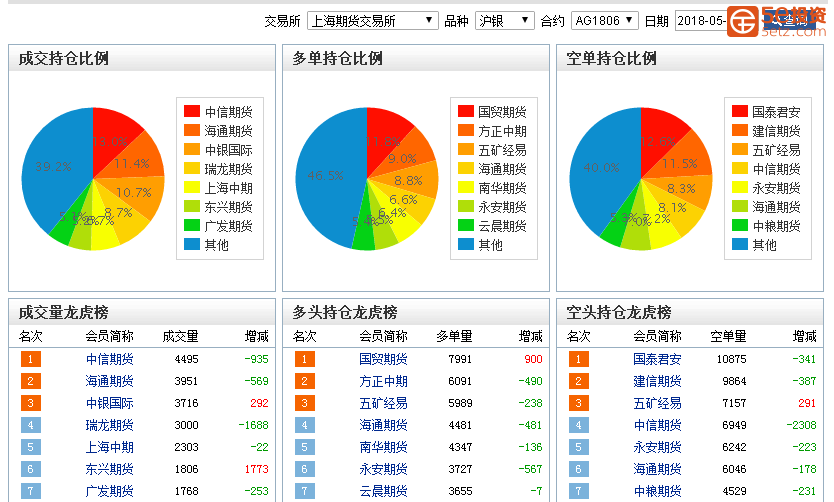Open 中信期货 link in 成交量龙虎榜
The width and height of the screenshot is (834, 502).
(110, 359)
